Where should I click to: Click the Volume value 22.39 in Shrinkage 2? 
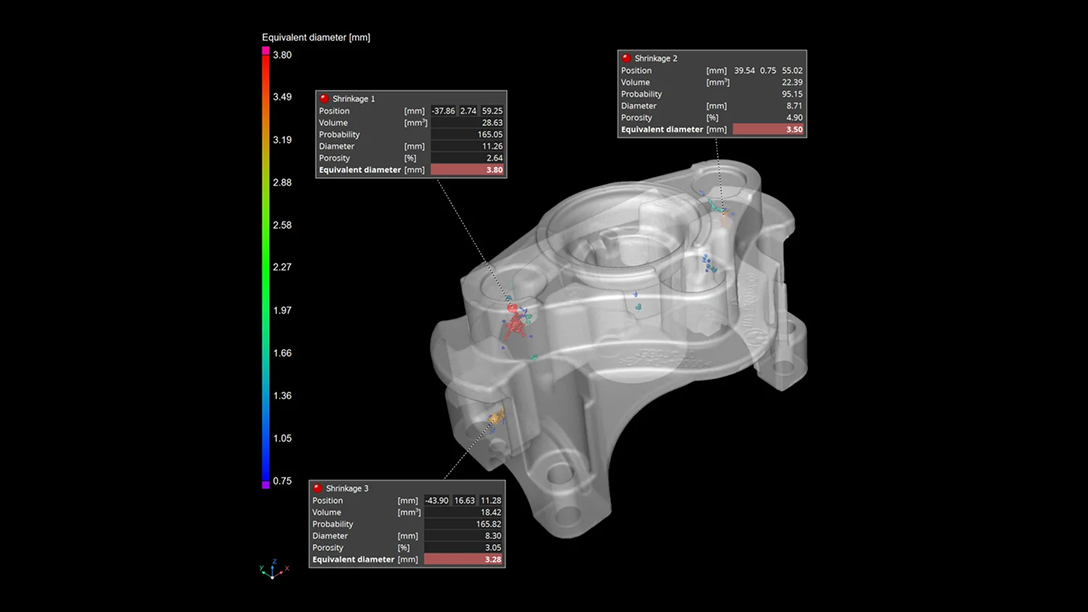(790, 82)
